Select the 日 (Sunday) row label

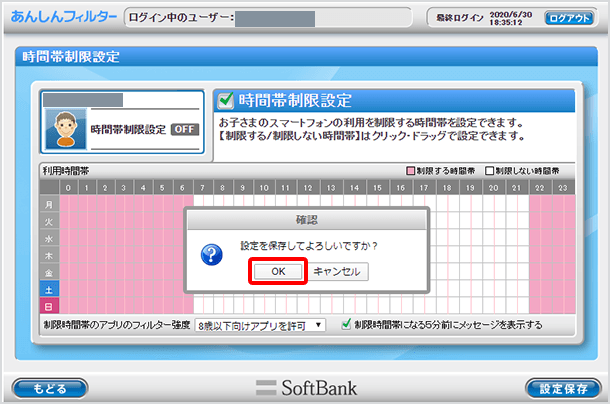pyautogui.click(x=49, y=305)
